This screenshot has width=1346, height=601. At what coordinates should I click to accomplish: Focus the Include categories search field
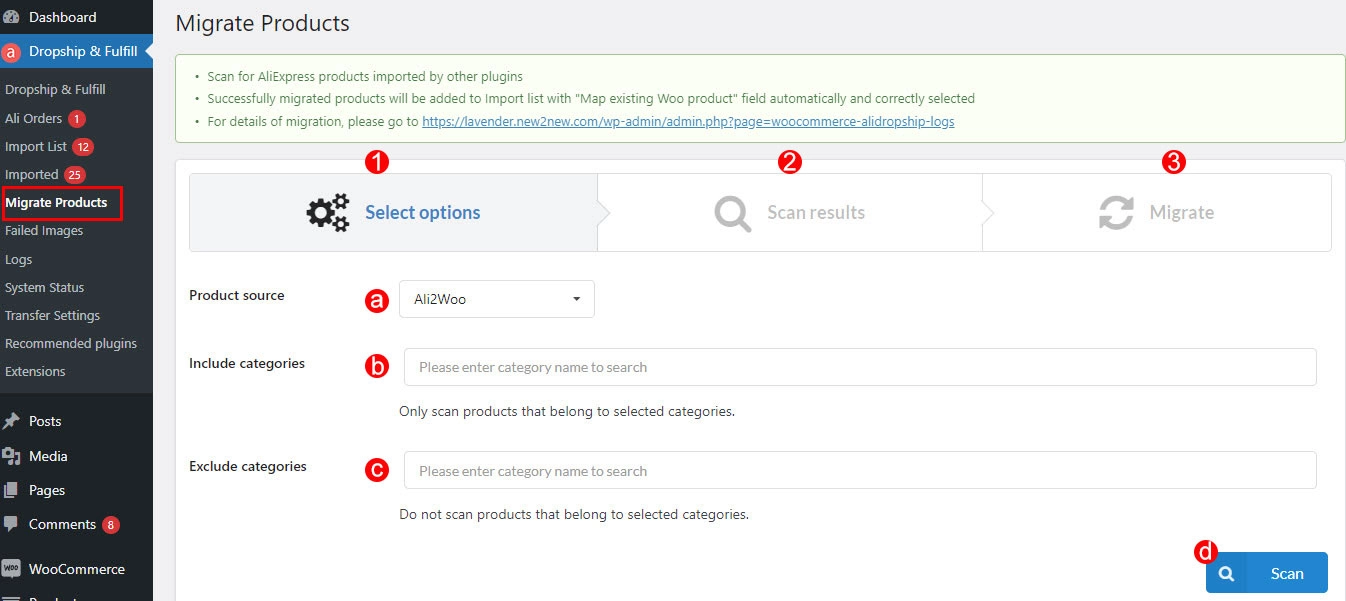[x=860, y=367]
